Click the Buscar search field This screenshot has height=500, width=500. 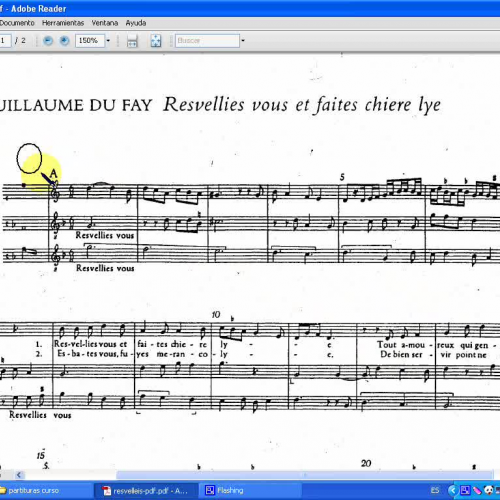207,41
